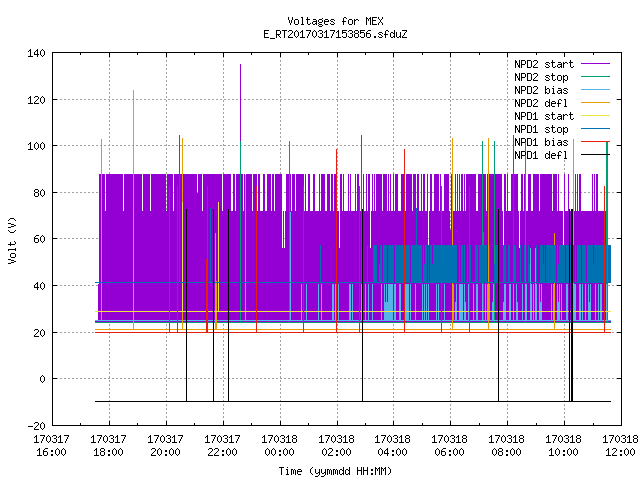The height and width of the screenshot is (480, 640).
Task: Click the y-axis tick label 60
Action: point(39,239)
